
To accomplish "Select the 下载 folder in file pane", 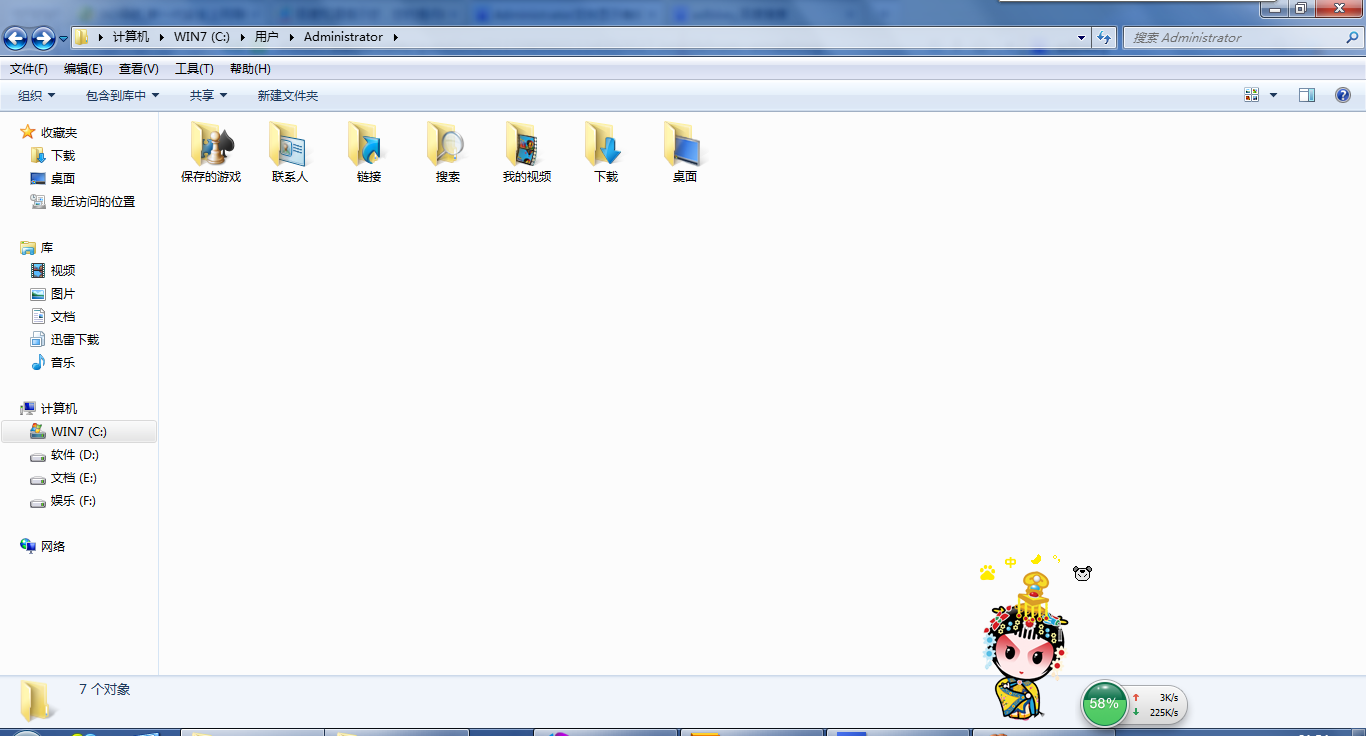I will point(606,152).
